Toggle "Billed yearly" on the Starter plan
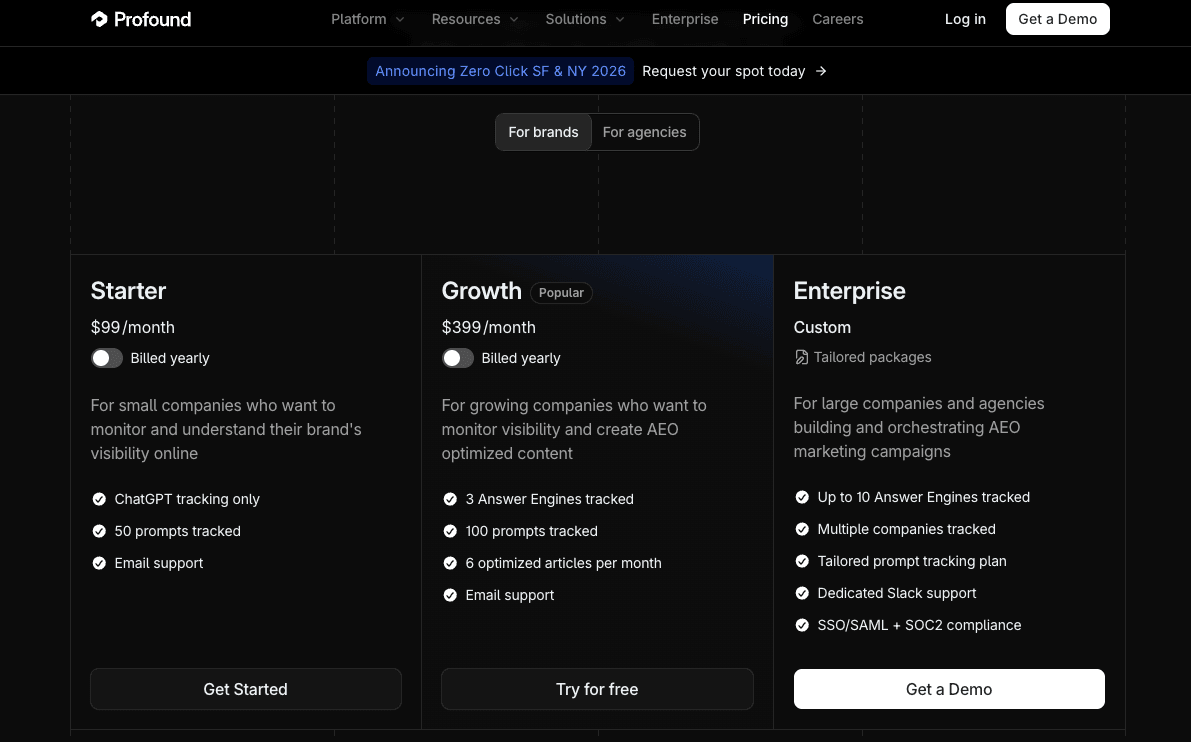Viewport: 1191px width, 742px height. (106, 357)
